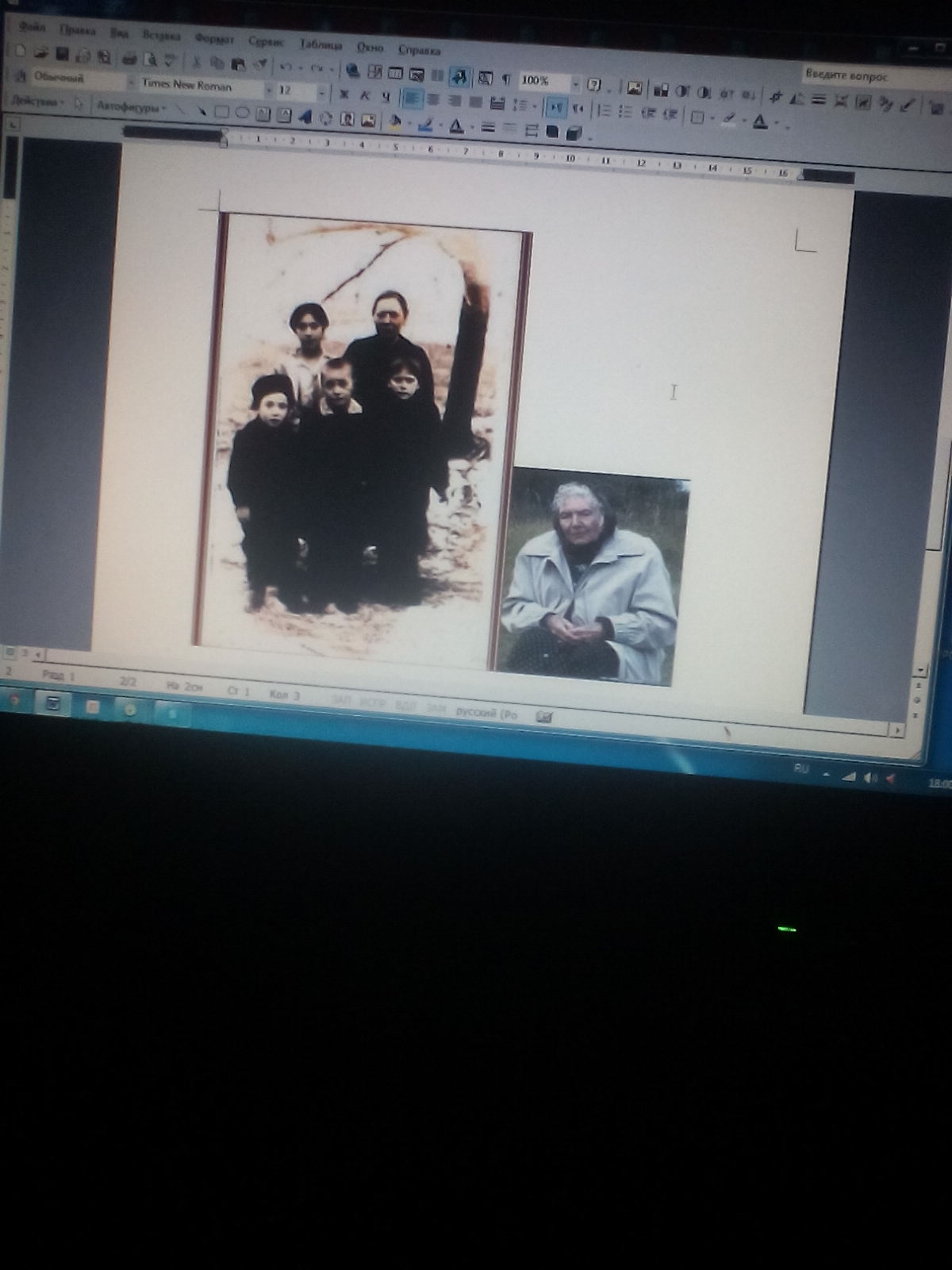Viewport: 952px width, 1270px height.
Task: Insert picture via the Picture toolbar icon
Action: [x=634, y=87]
